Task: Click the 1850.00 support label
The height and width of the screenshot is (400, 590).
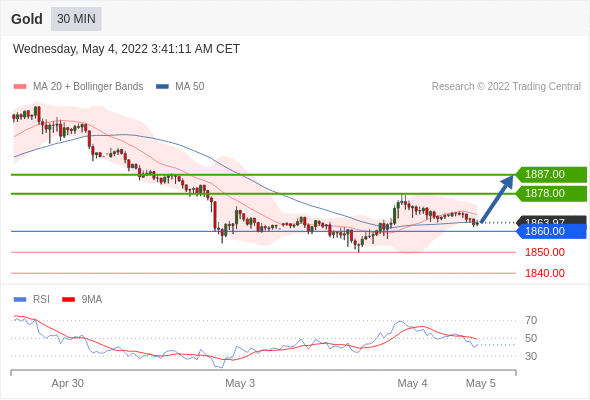Action: (x=545, y=252)
